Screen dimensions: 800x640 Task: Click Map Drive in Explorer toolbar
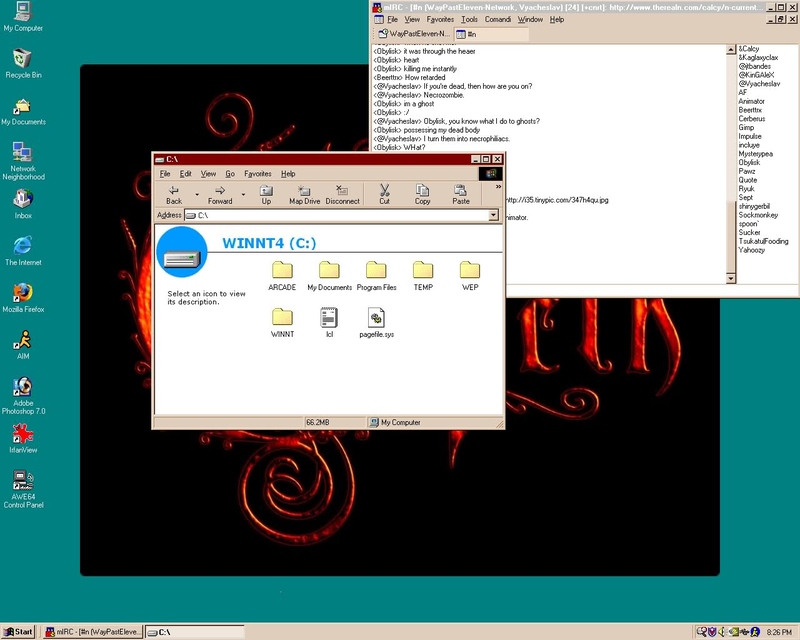click(x=305, y=195)
